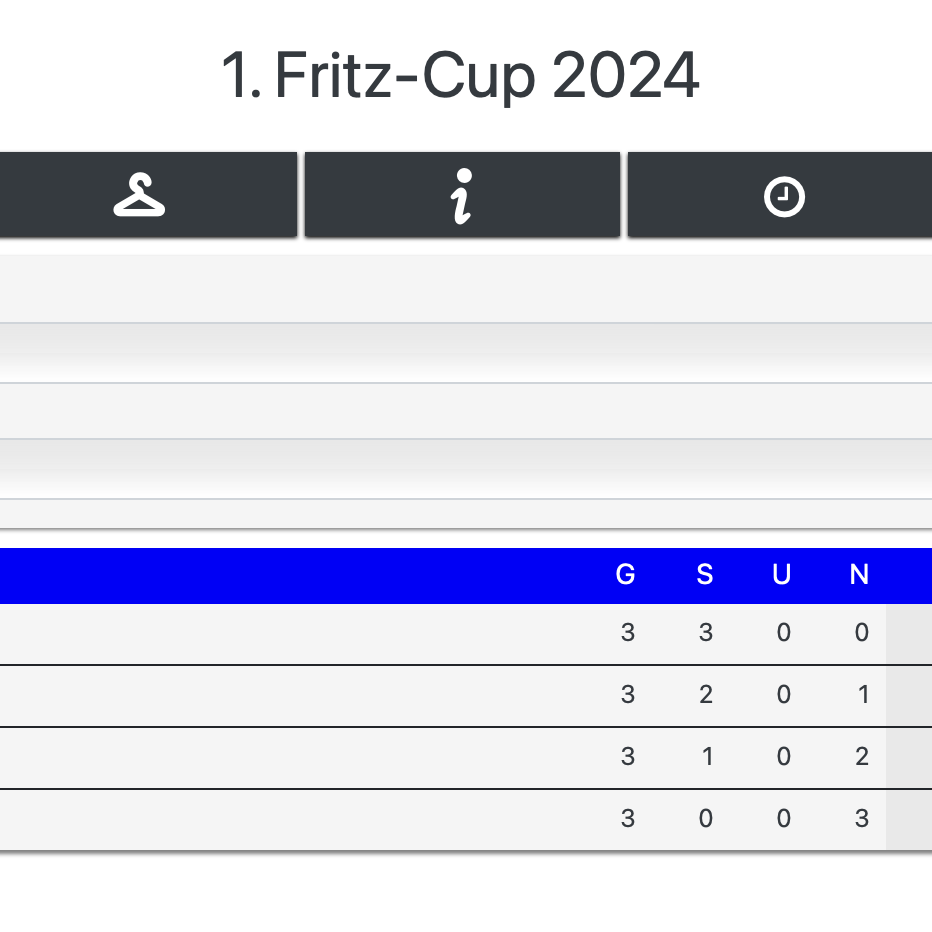Click the 1. Fritz-Cup 2024 title
The image size is (932, 932).
(460, 76)
